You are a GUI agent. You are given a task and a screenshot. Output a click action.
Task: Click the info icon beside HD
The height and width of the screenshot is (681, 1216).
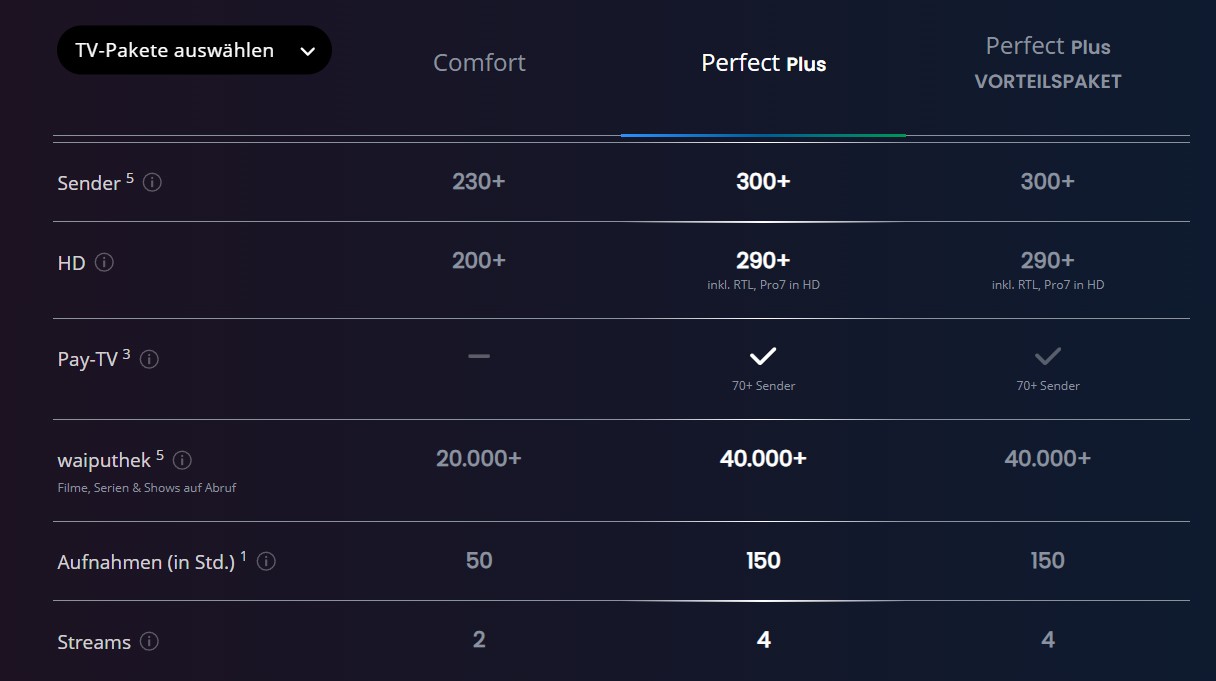pyautogui.click(x=104, y=263)
